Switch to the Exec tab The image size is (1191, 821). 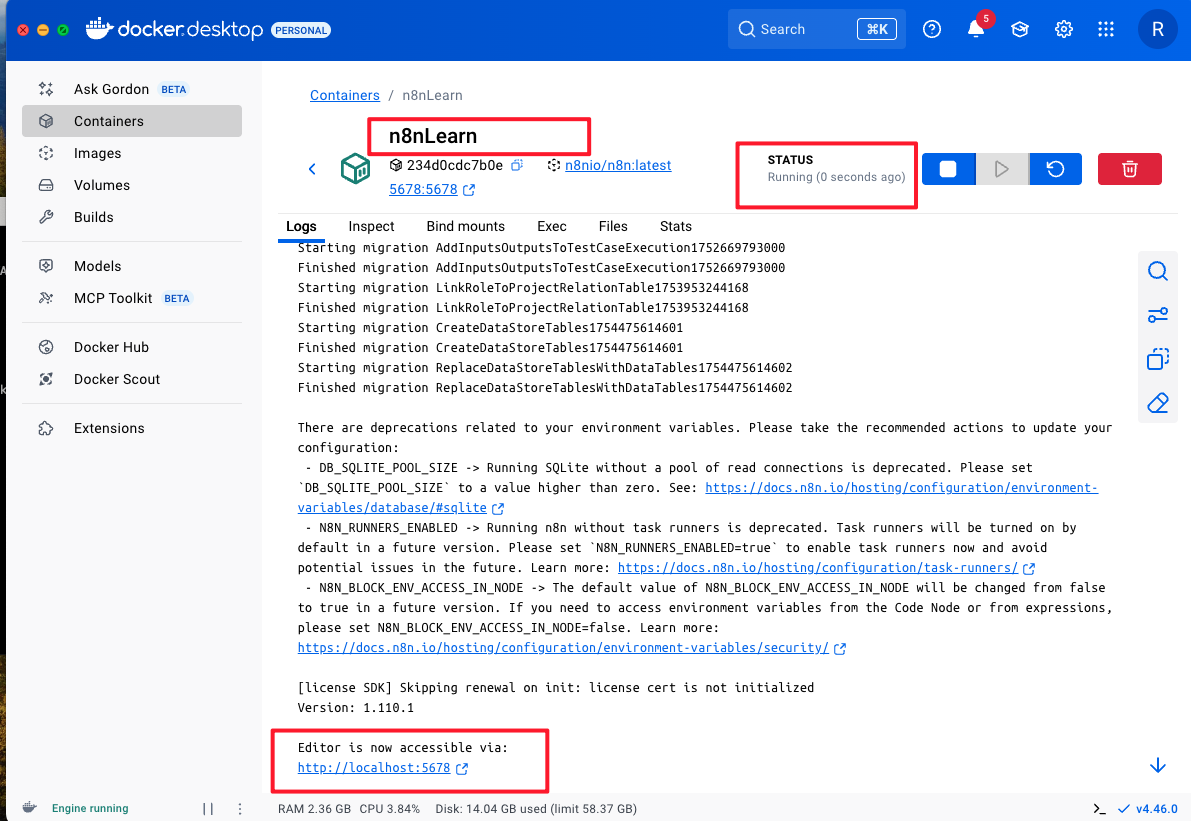(x=551, y=226)
